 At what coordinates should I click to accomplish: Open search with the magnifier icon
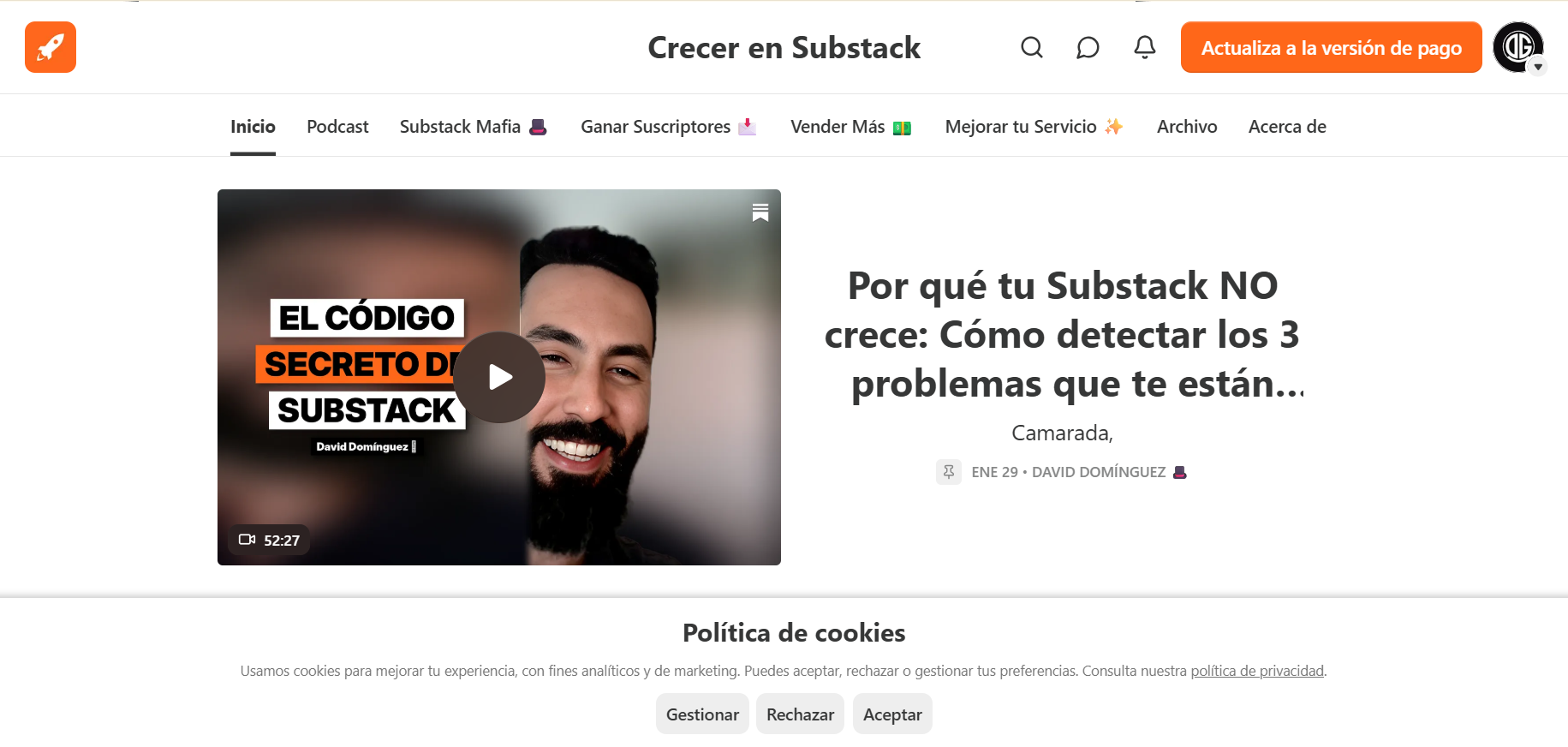[1032, 47]
